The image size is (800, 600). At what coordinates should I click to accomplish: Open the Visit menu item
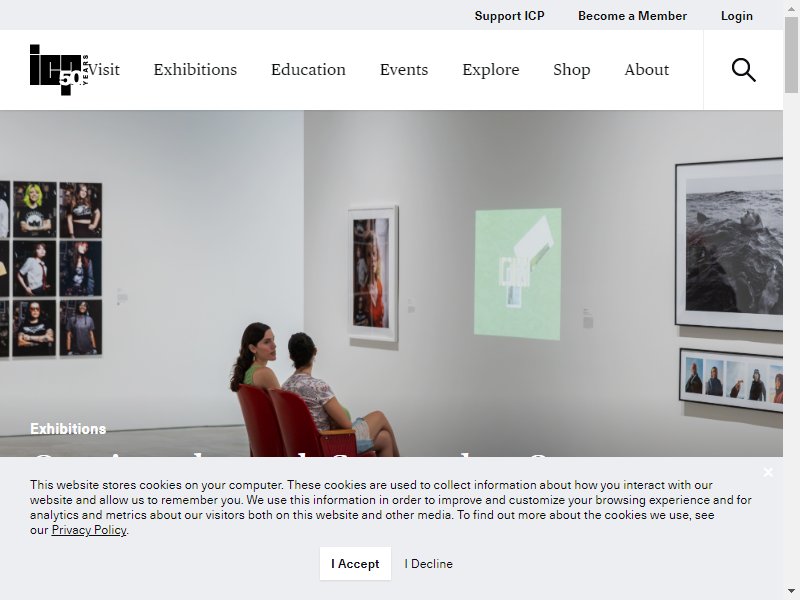104,69
